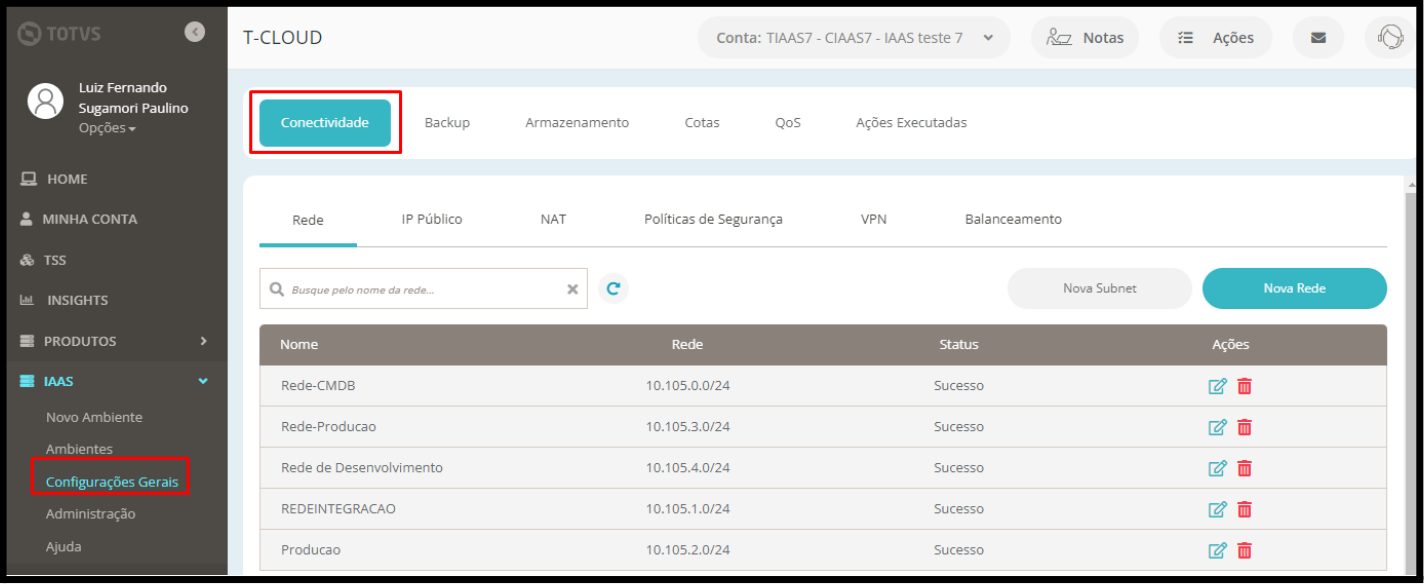
Task: Select the VPN sub-tab
Action: pyautogui.click(x=873, y=219)
